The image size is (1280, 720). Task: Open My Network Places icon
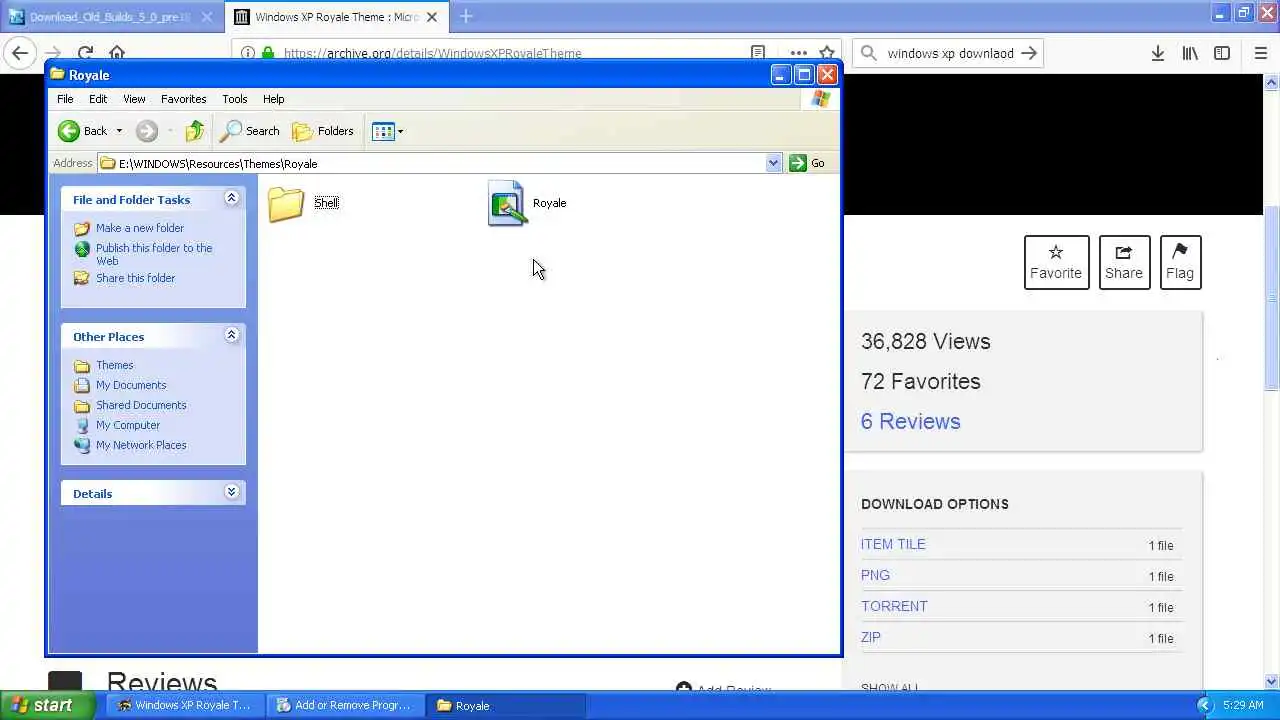point(82,445)
